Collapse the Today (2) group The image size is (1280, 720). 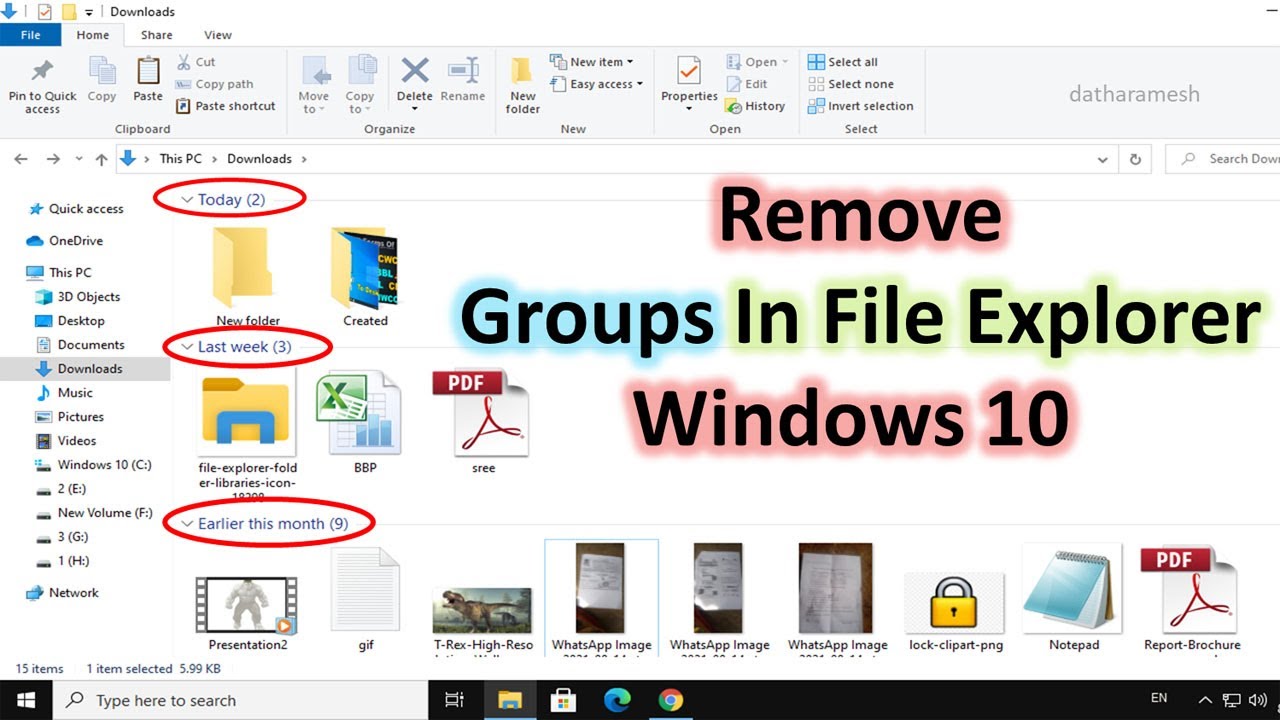186,200
